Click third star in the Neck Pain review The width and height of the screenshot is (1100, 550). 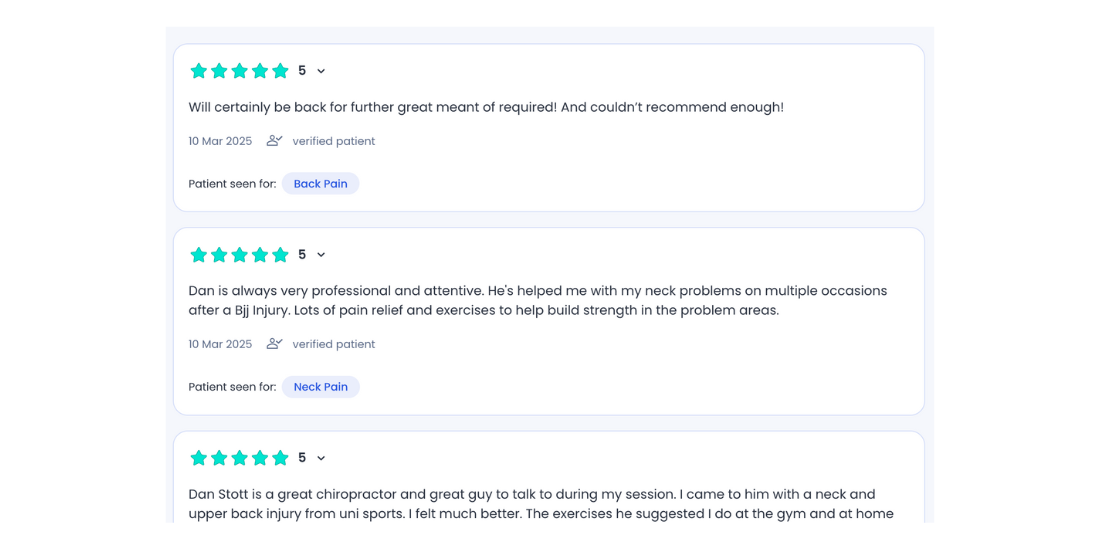(x=239, y=255)
